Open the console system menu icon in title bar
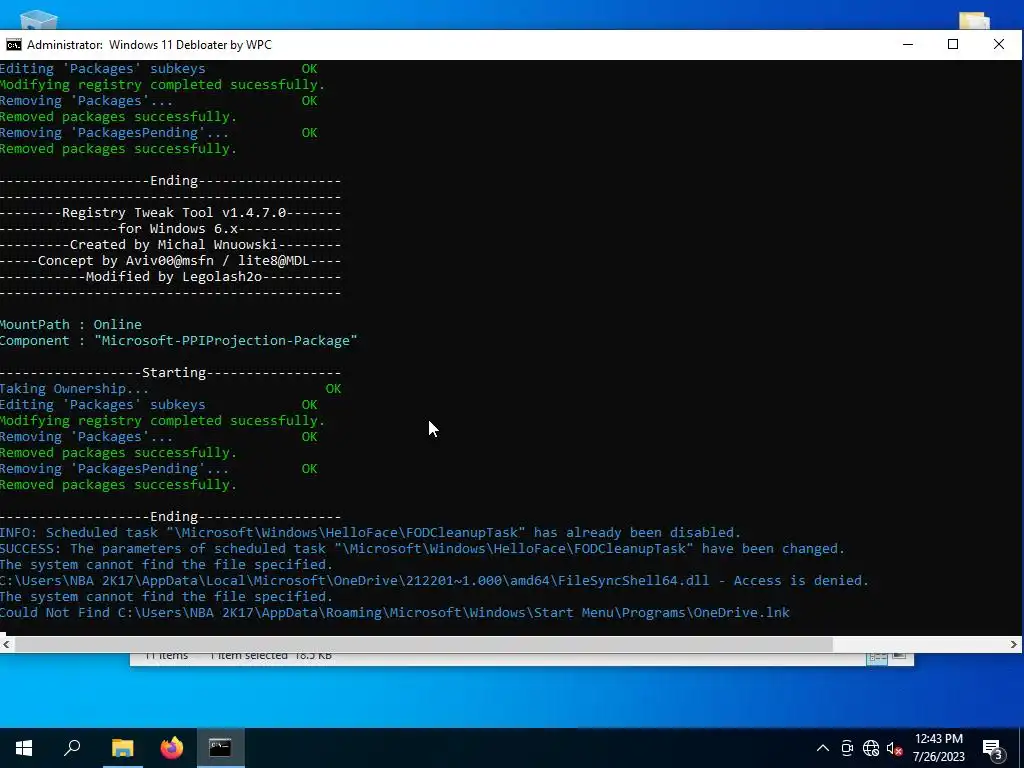Viewport: 1024px width, 768px height. [13, 44]
